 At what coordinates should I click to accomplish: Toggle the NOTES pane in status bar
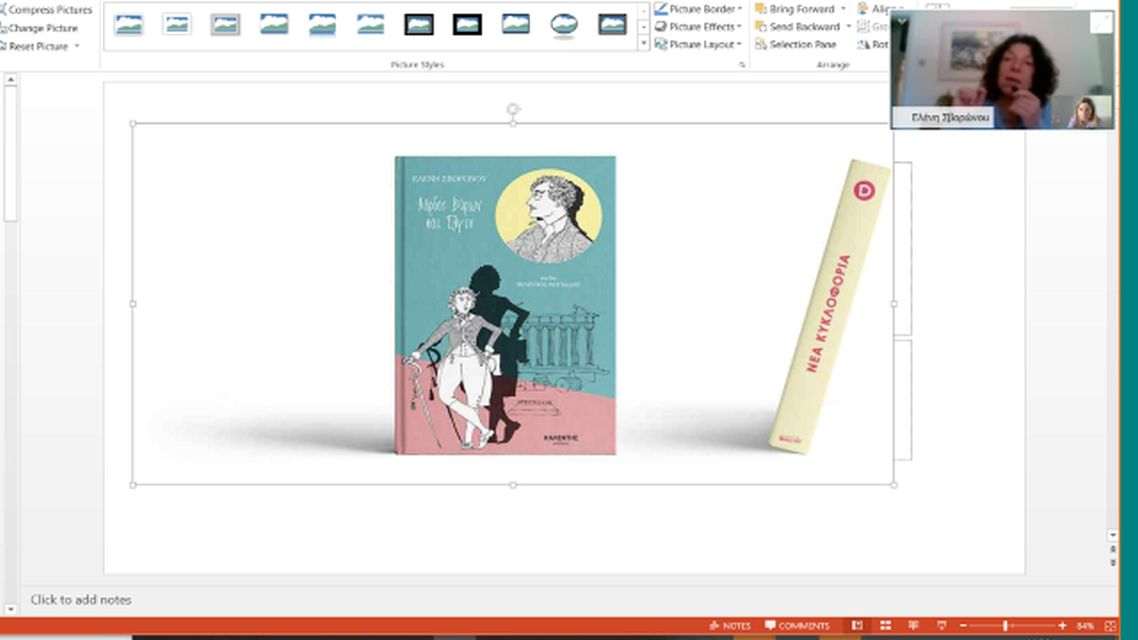(730, 625)
